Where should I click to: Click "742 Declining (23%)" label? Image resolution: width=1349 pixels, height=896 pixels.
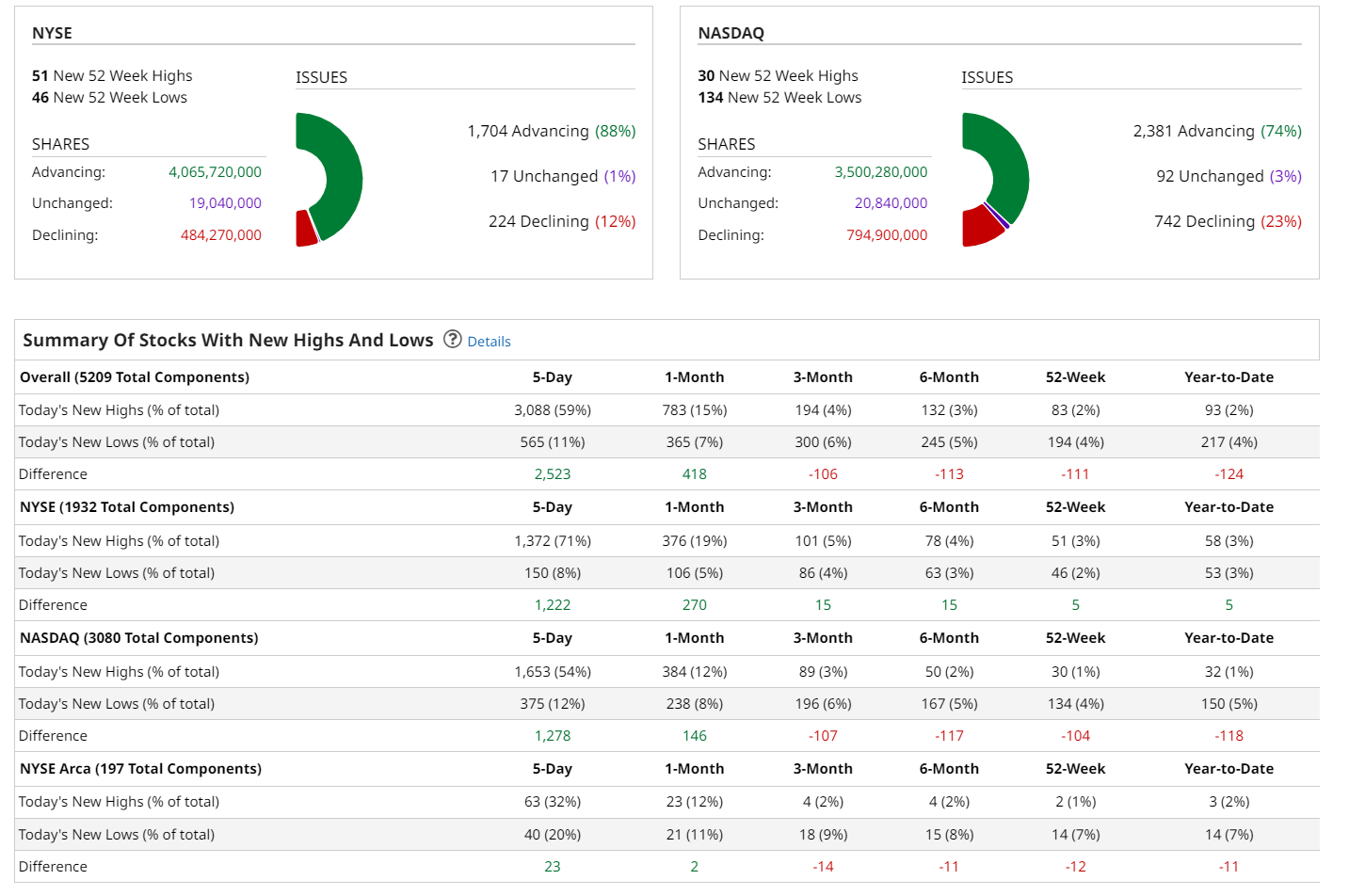(x=1228, y=221)
